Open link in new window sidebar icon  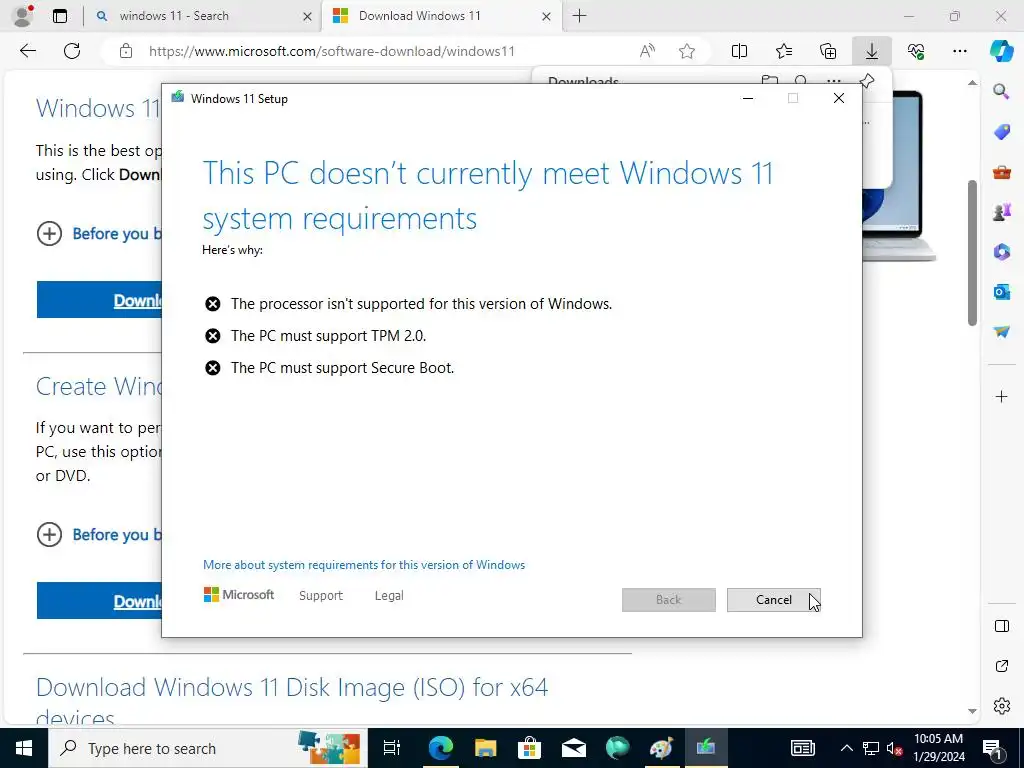coord(1001,666)
